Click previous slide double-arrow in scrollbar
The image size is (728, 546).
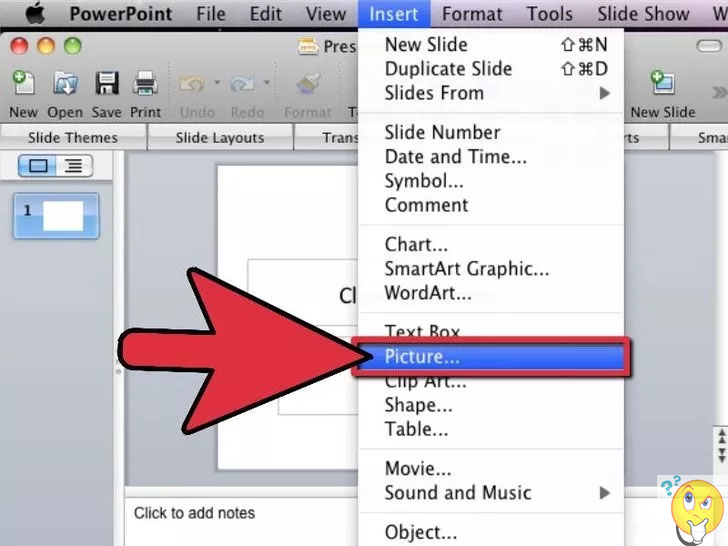click(x=722, y=436)
